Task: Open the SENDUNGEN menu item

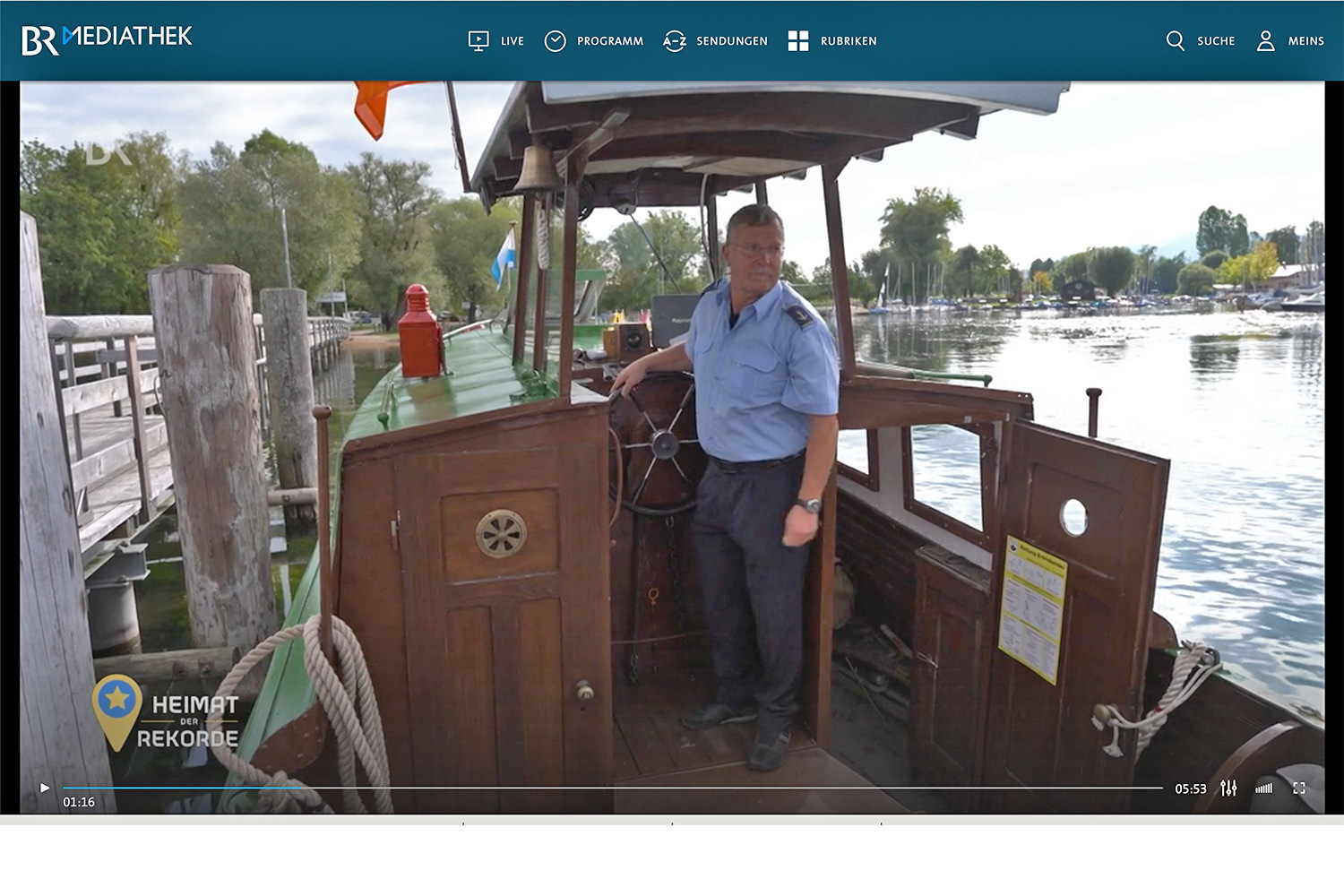Action: 732,41
